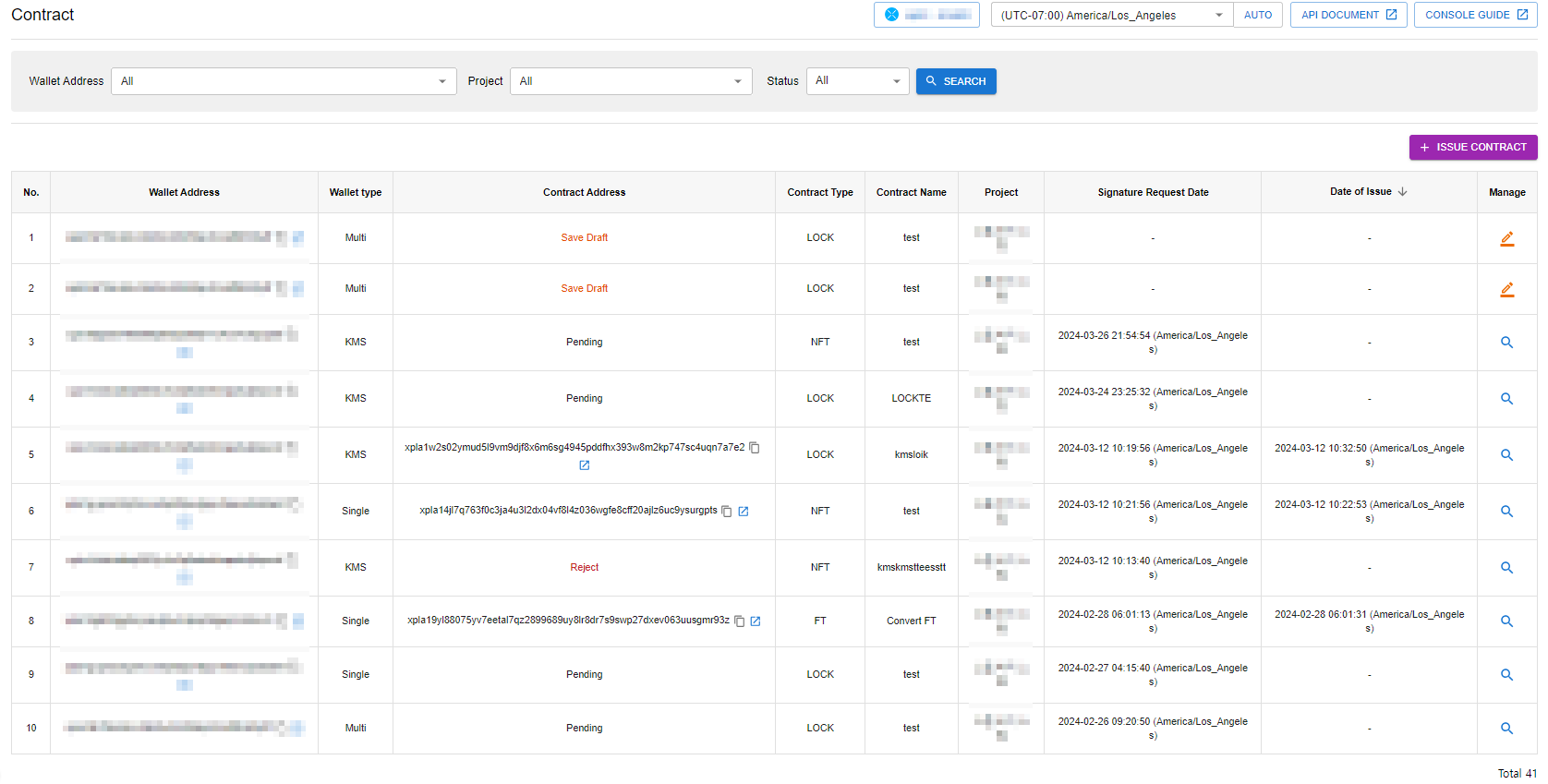
Task: Copy the kmsloik contract address
Action: 755,448
